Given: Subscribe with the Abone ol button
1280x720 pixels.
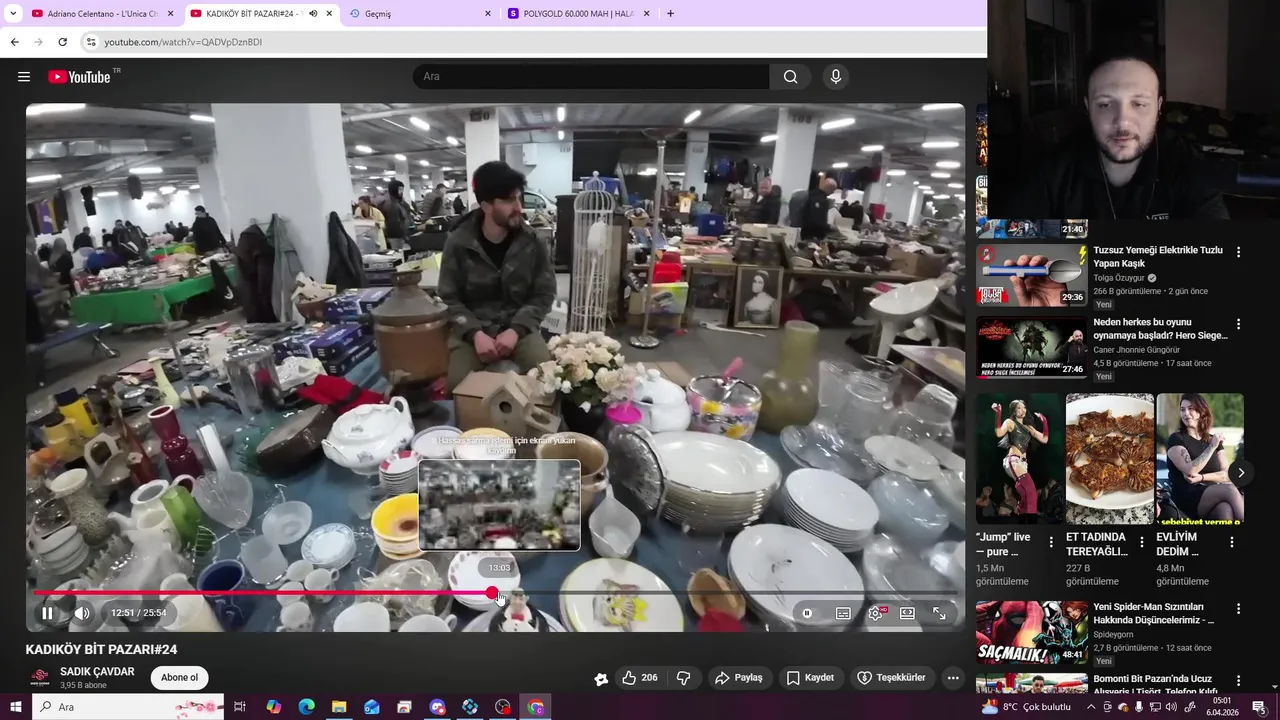Looking at the screenshot, I should pyautogui.click(x=180, y=678).
